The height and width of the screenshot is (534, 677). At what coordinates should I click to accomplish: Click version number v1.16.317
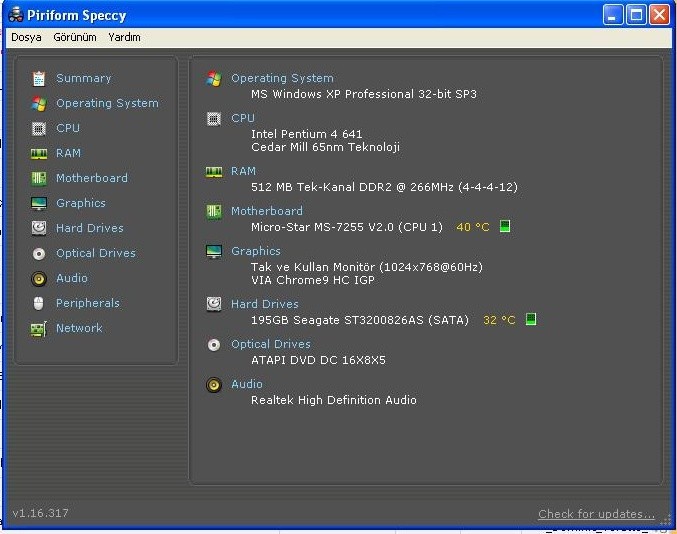[x=40, y=513]
